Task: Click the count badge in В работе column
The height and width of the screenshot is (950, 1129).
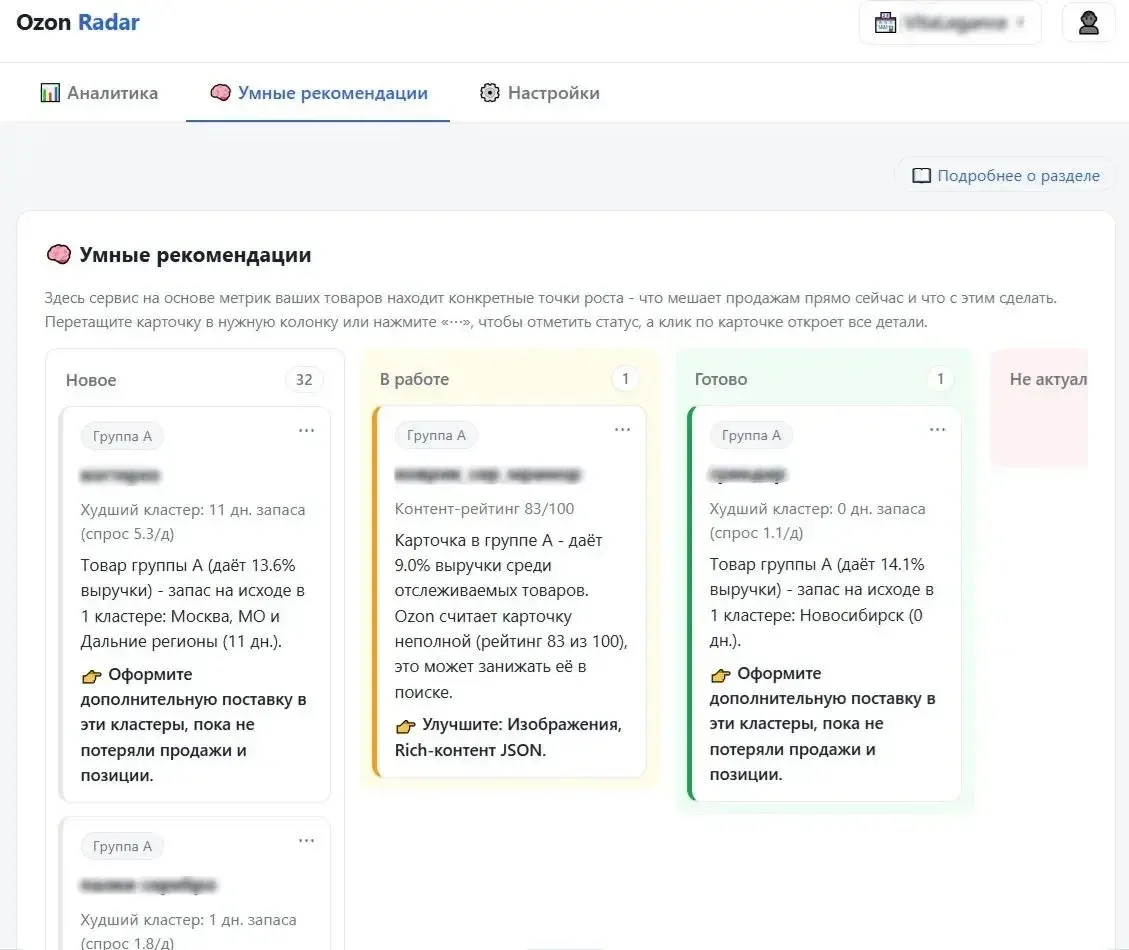Action: tap(625, 379)
